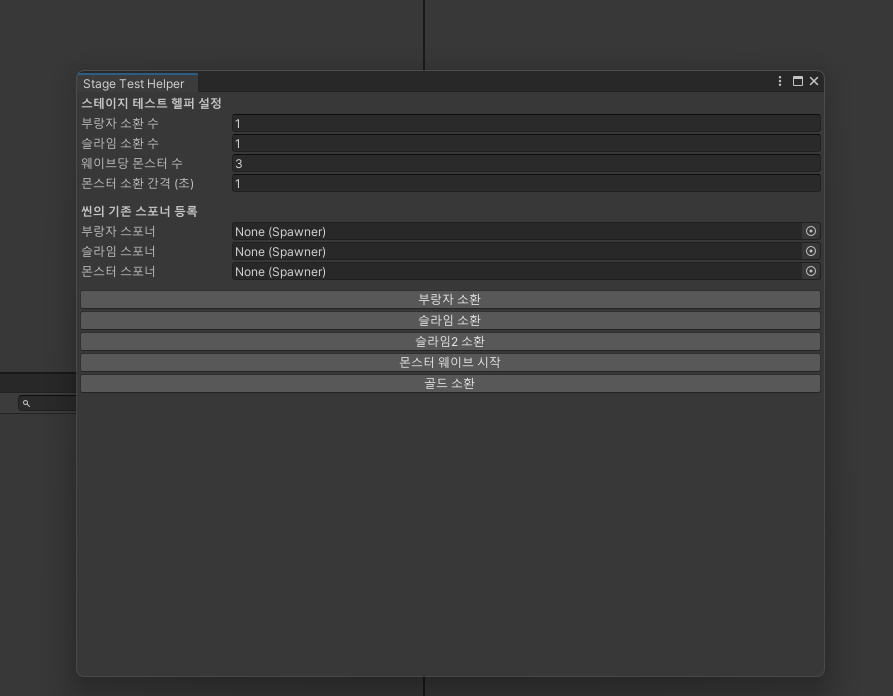Click the search magnifier icon in the background panel
Screen dimensions: 893x696
(26, 403)
